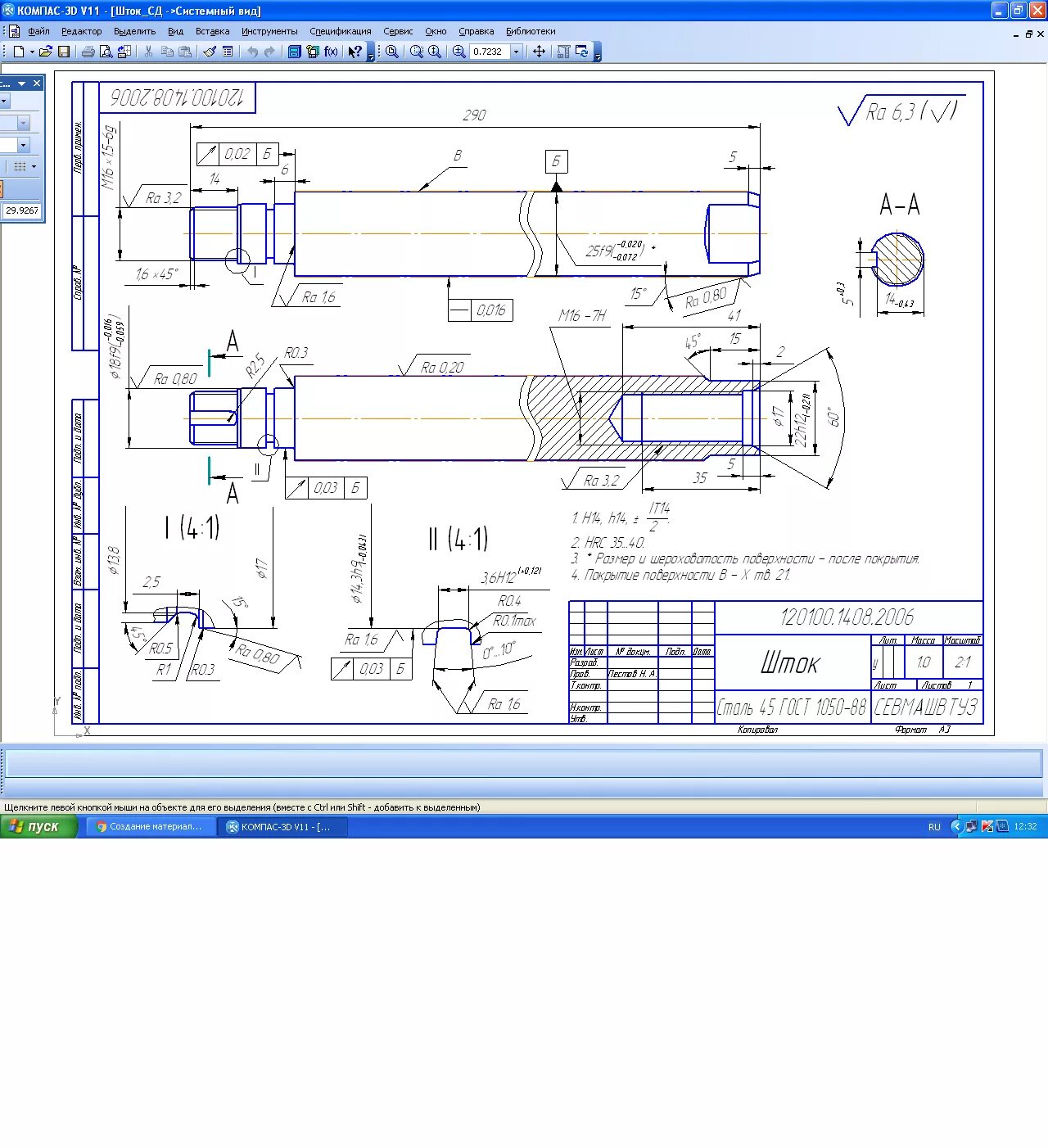
Task: Open the Вставка menu
Action: pos(213,31)
